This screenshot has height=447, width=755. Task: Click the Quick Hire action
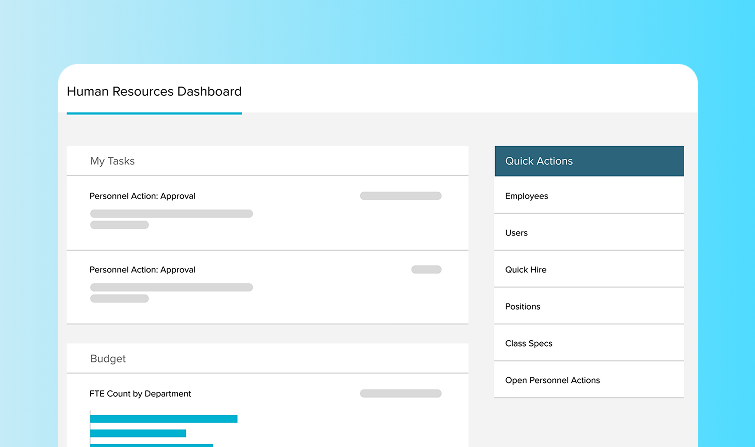[x=589, y=270]
